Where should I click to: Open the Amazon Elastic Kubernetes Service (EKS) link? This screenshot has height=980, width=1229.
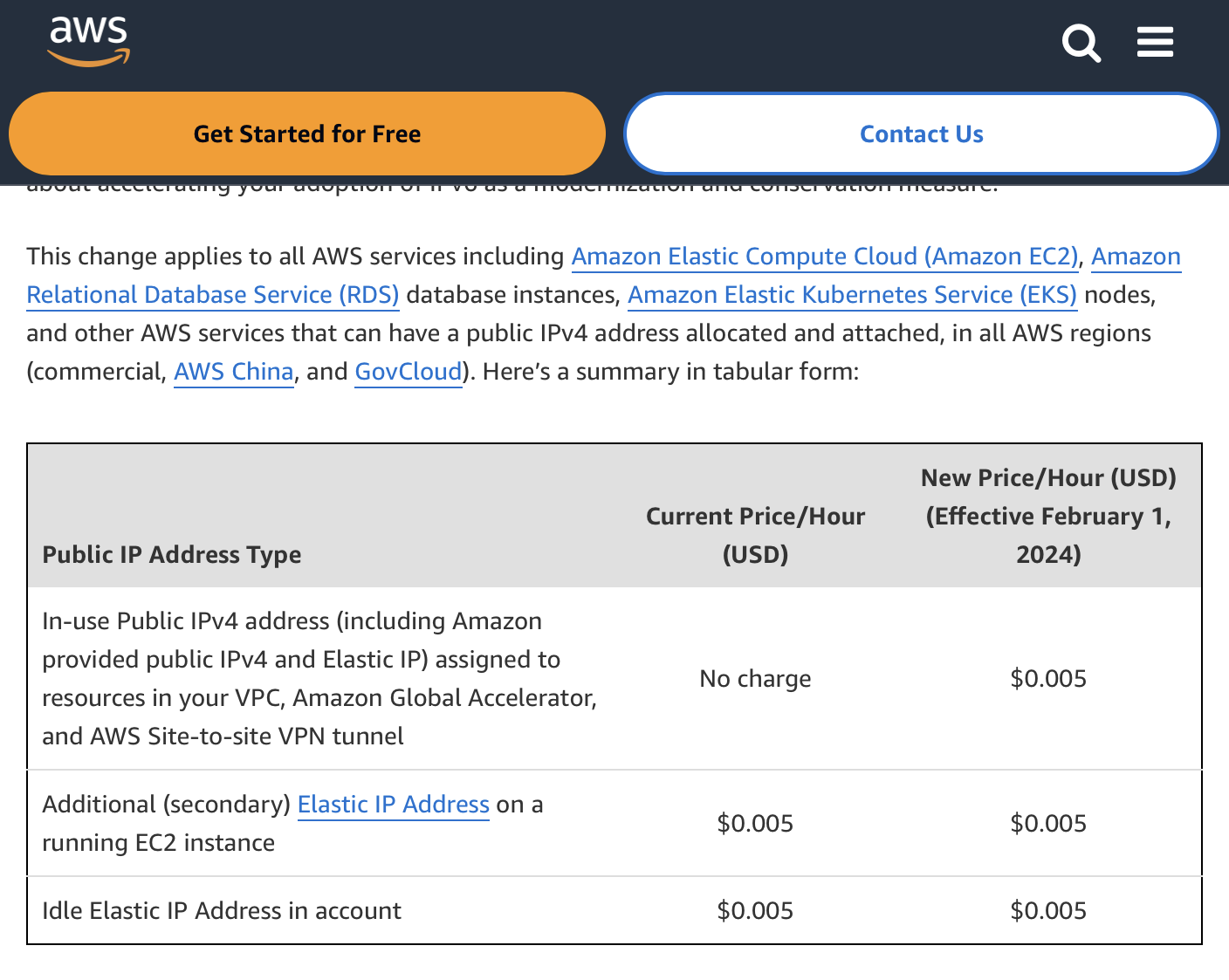tap(853, 295)
